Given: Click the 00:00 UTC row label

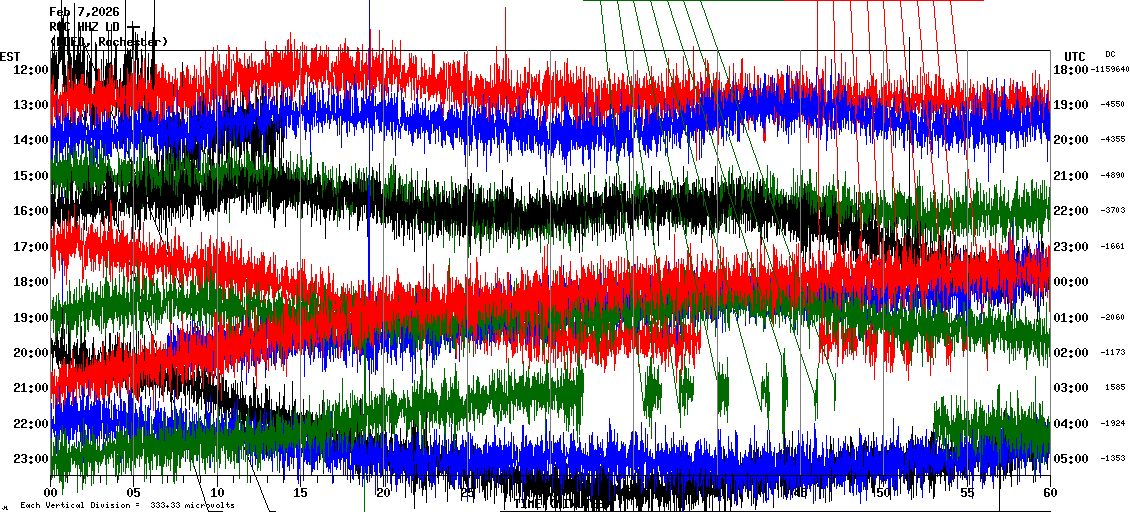Looking at the screenshot, I should [x=1070, y=282].
